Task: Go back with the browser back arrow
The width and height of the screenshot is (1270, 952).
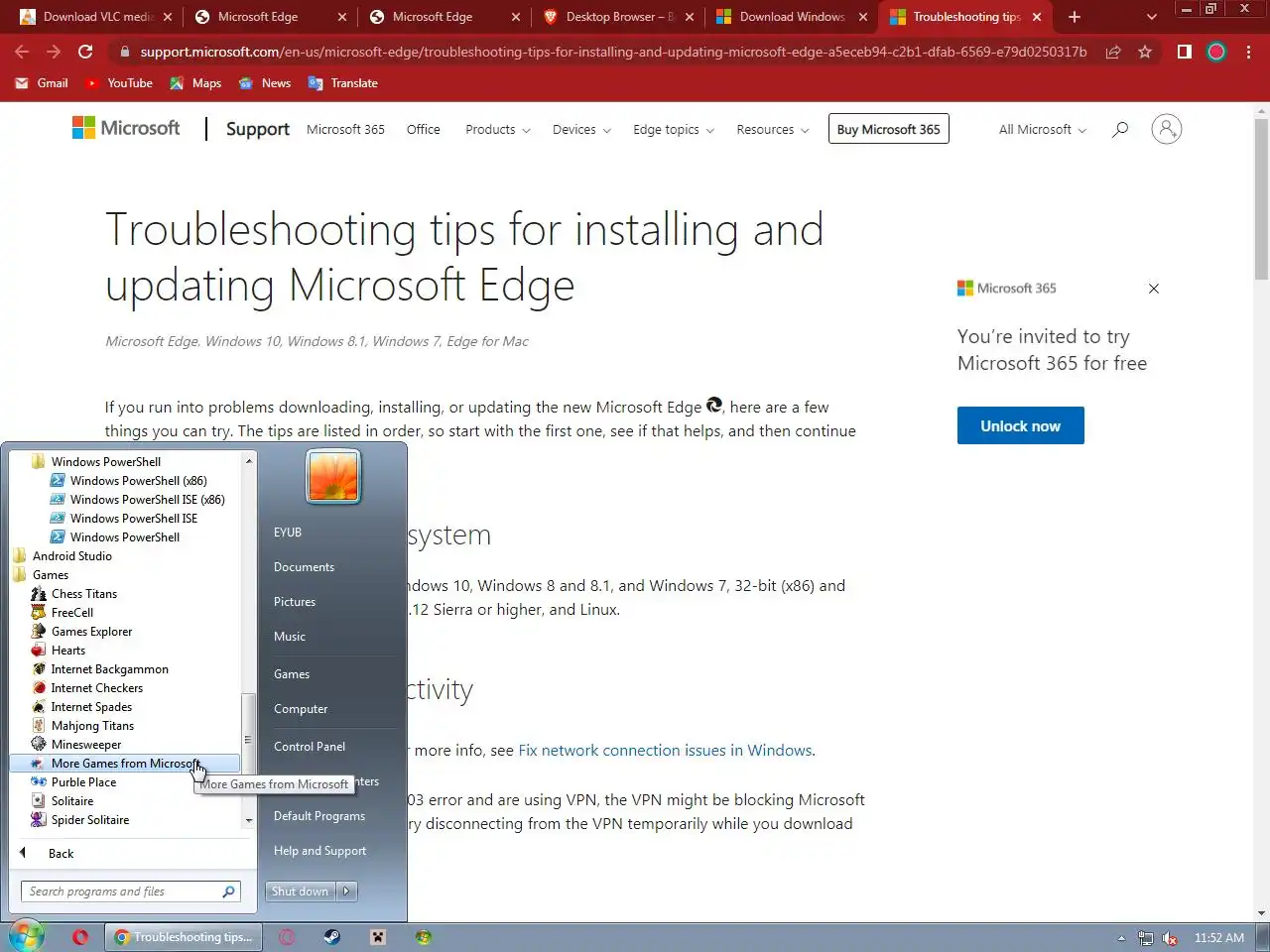Action: click(22, 52)
